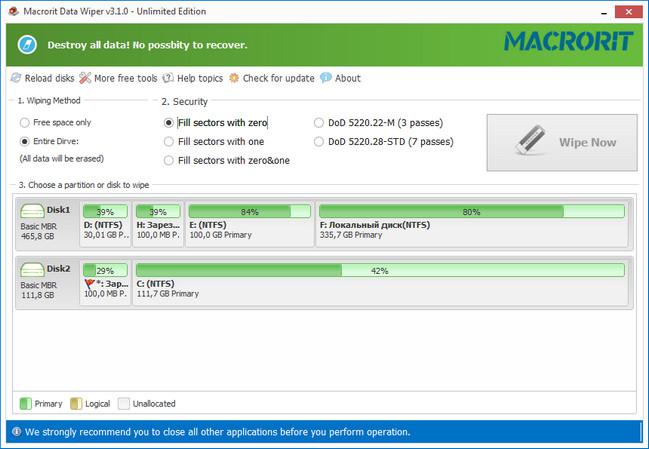
Task: Click 111,7 GB Primary text
Action: (168, 293)
